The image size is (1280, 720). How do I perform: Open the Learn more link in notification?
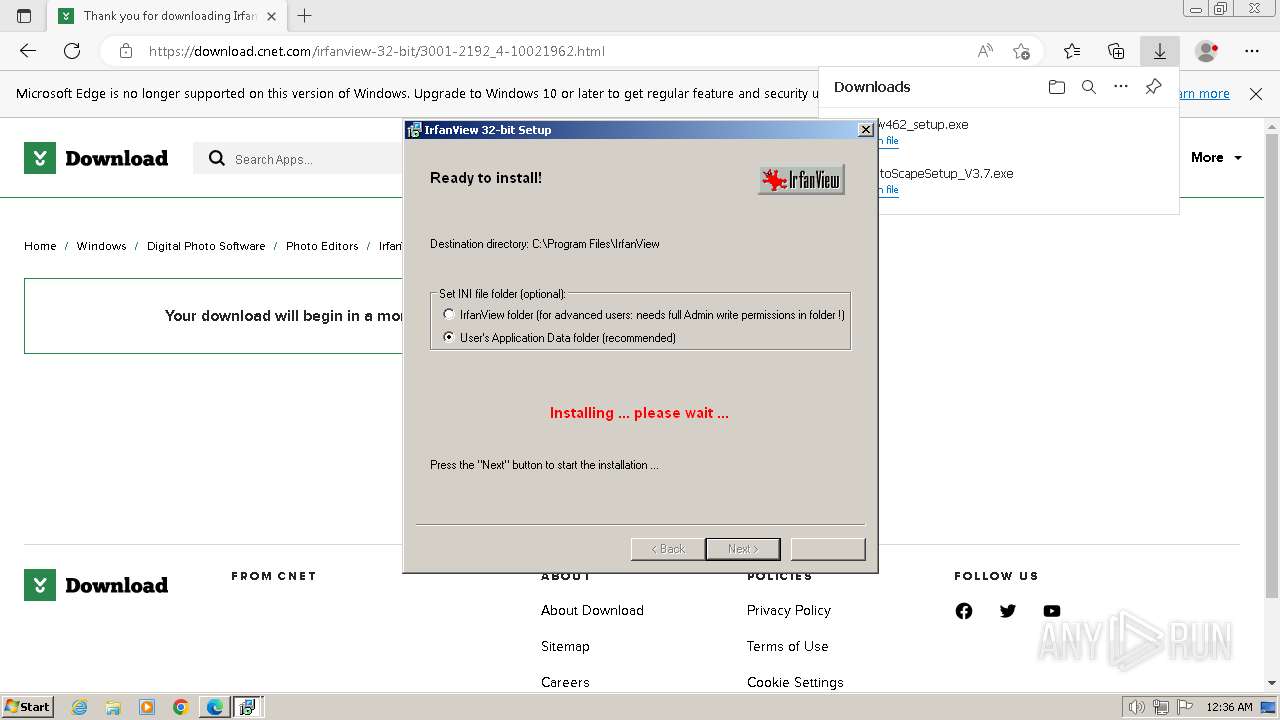[1204, 94]
